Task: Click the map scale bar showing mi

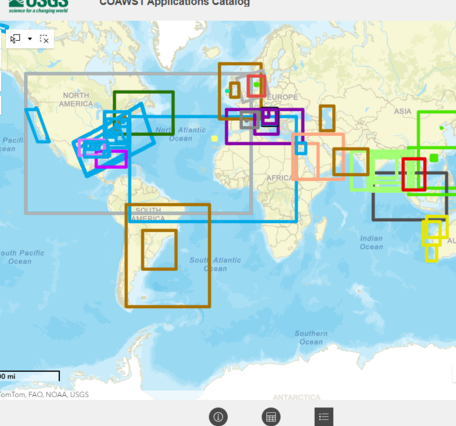Action: click(30, 376)
